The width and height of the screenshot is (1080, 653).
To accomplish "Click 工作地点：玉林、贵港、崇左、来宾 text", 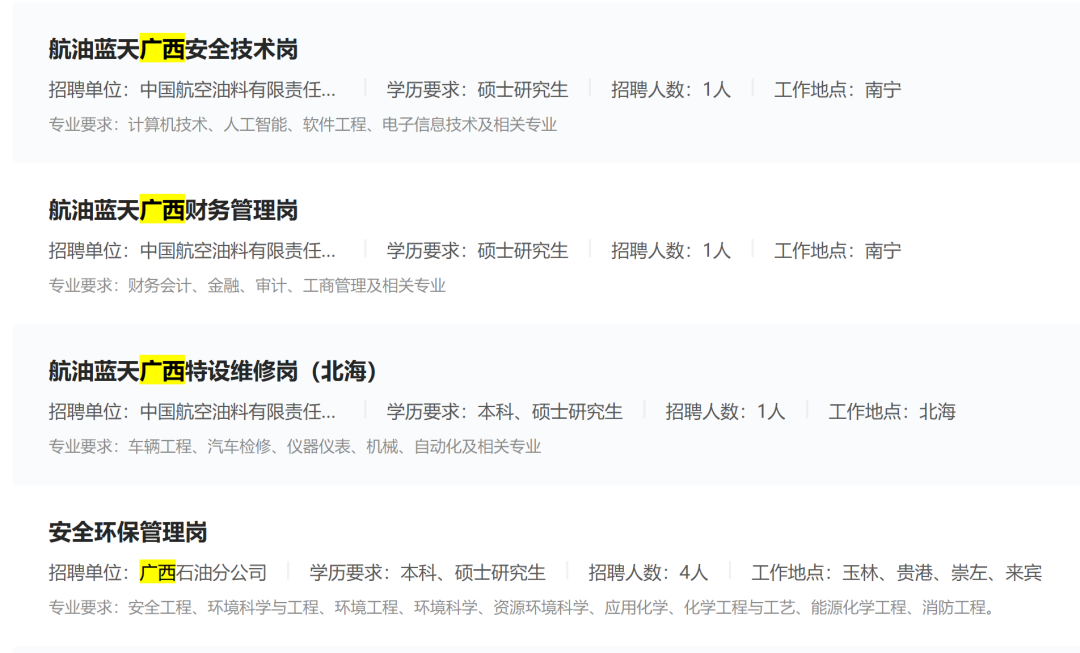I will (x=897, y=572).
